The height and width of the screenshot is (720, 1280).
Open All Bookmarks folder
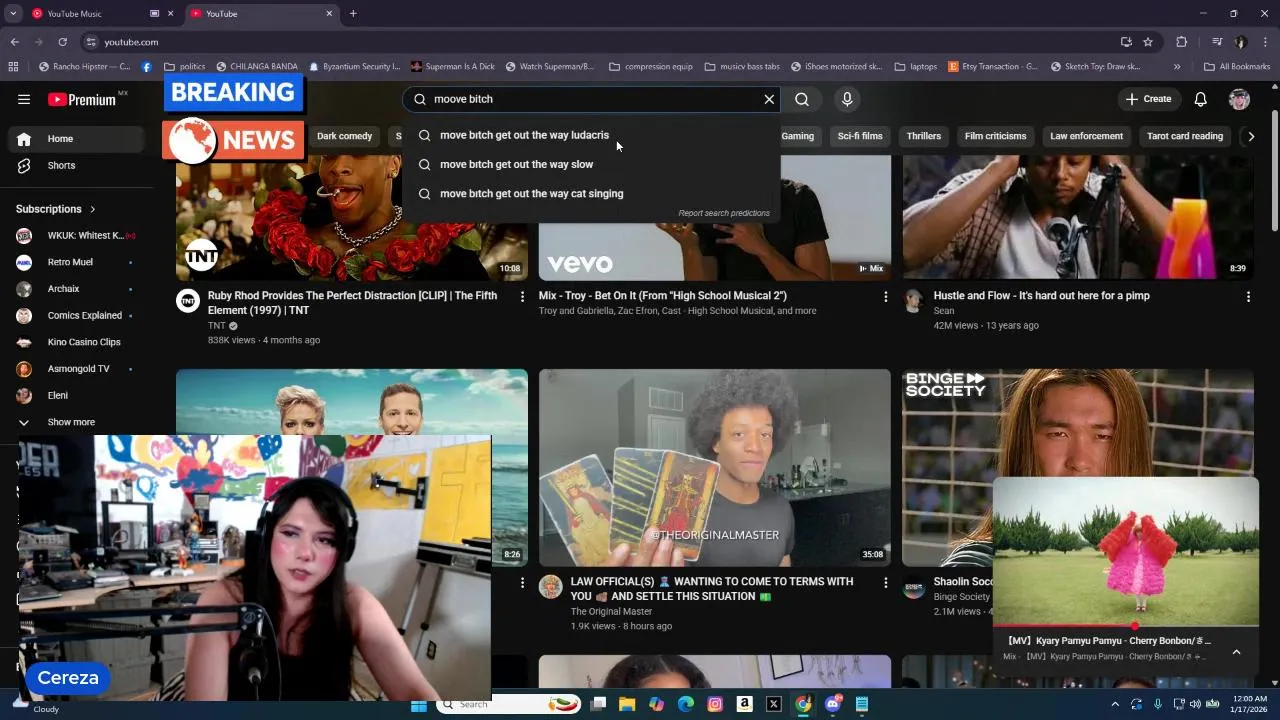(x=1237, y=67)
